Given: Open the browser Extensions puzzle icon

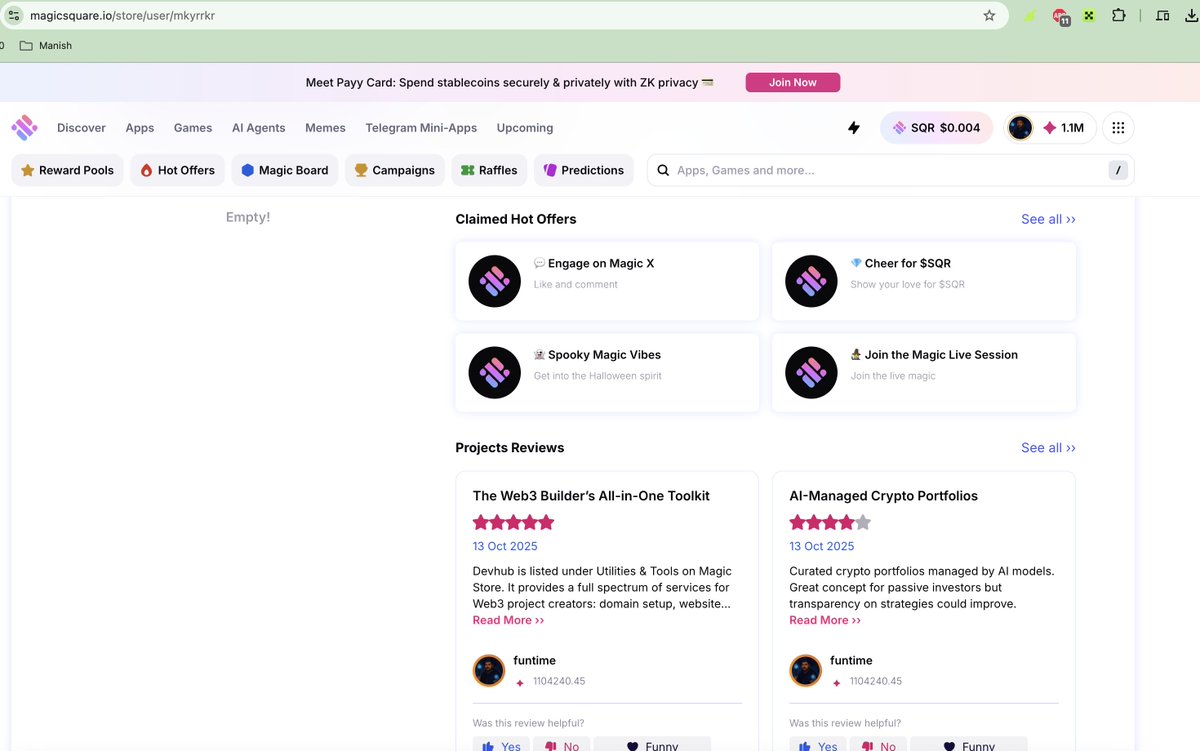Looking at the screenshot, I should pyautogui.click(x=1119, y=15).
